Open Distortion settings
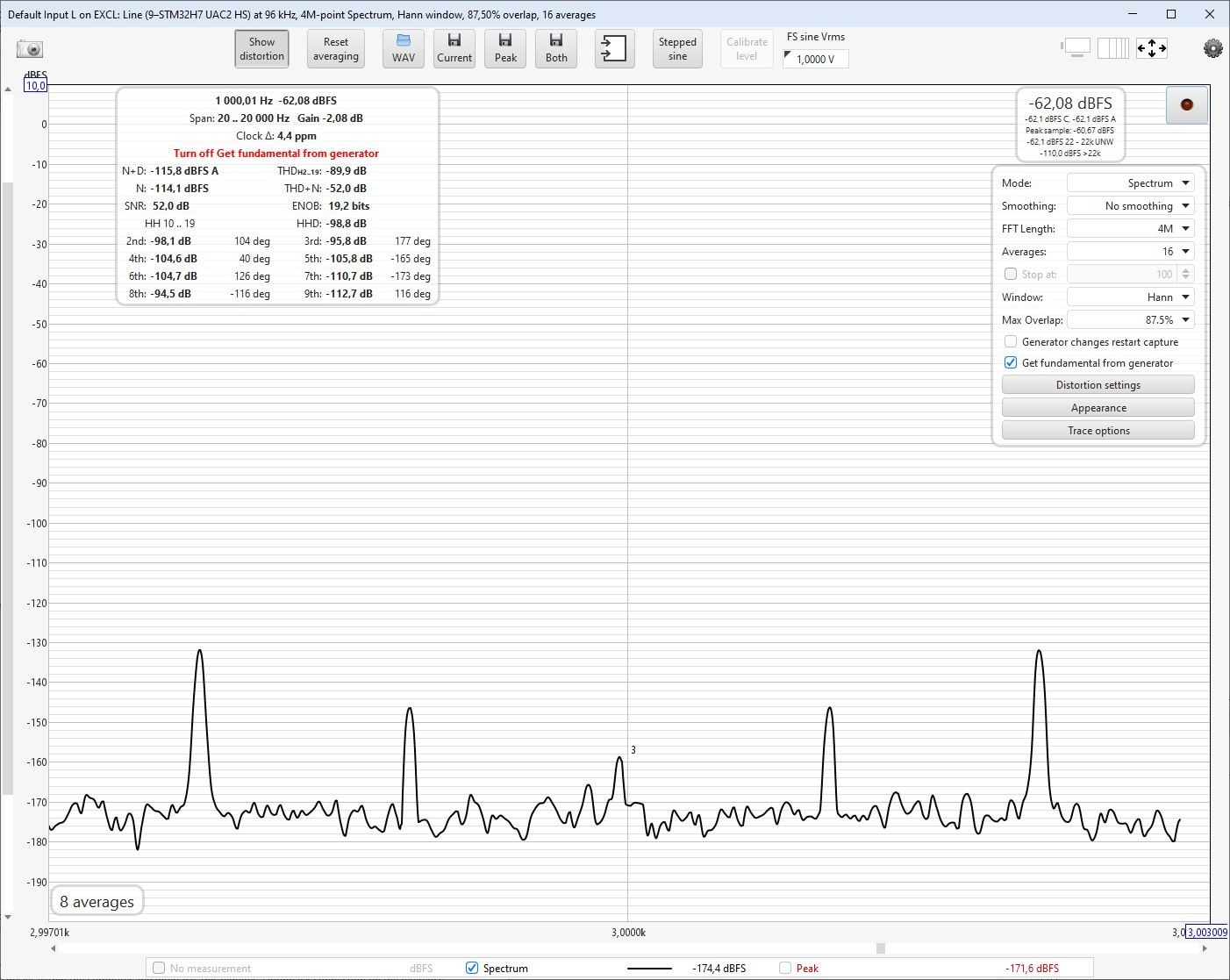The image size is (1230, 980). point(1098,385)
